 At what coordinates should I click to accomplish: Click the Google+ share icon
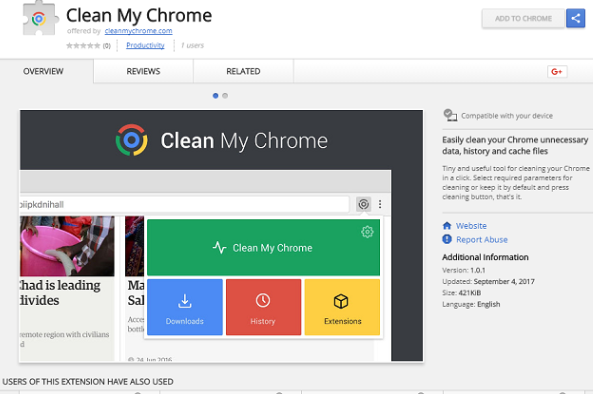click(x=557, y=71)
